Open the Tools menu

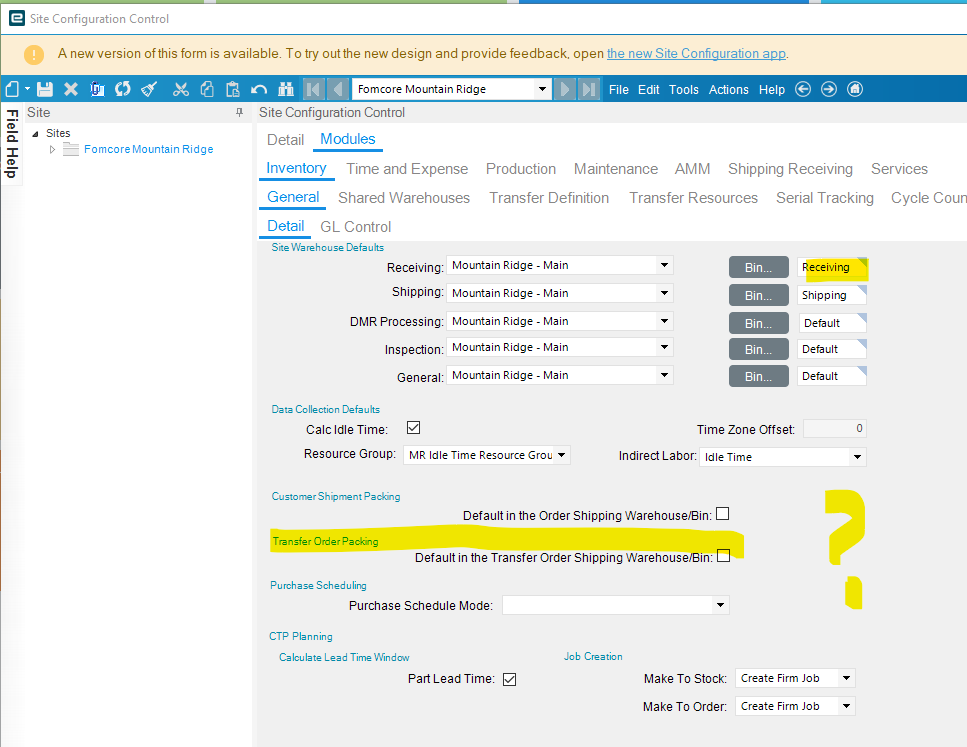(684, 89)
